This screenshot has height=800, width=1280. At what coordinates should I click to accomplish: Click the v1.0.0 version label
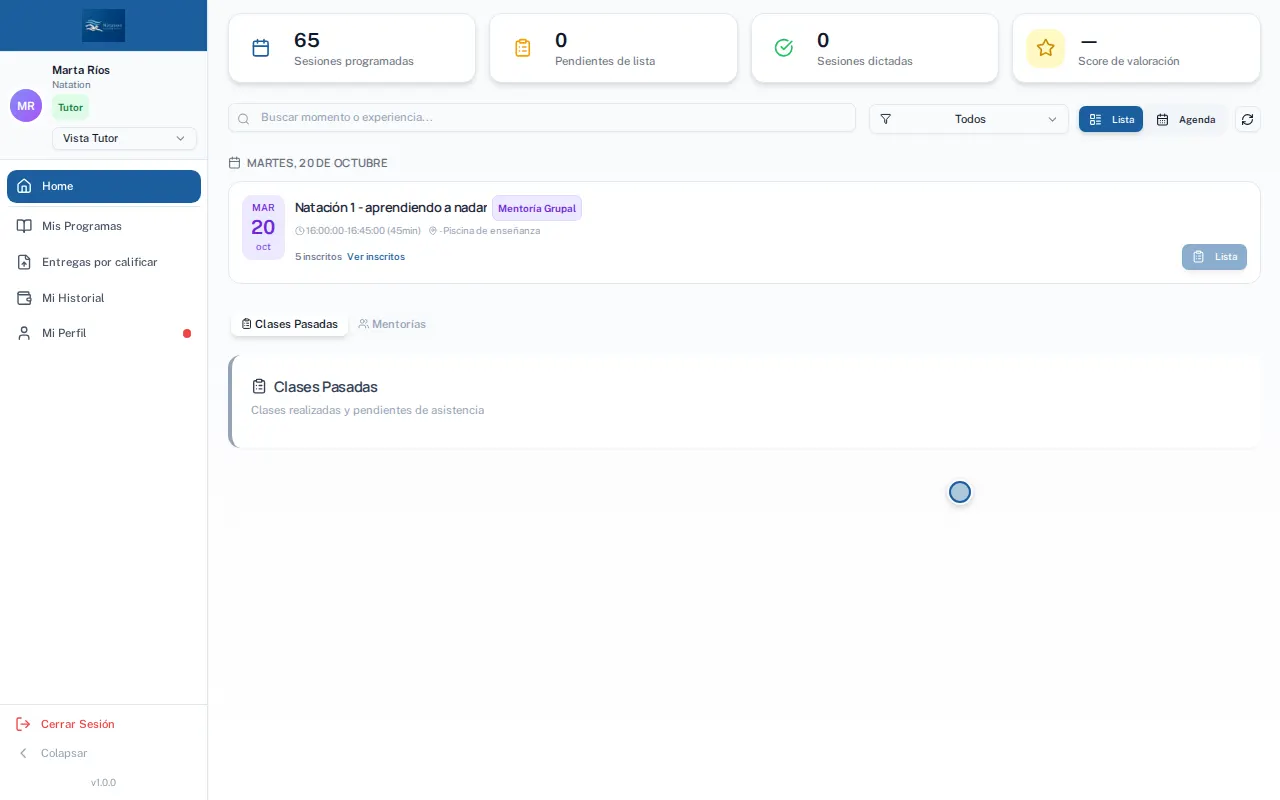103,782
